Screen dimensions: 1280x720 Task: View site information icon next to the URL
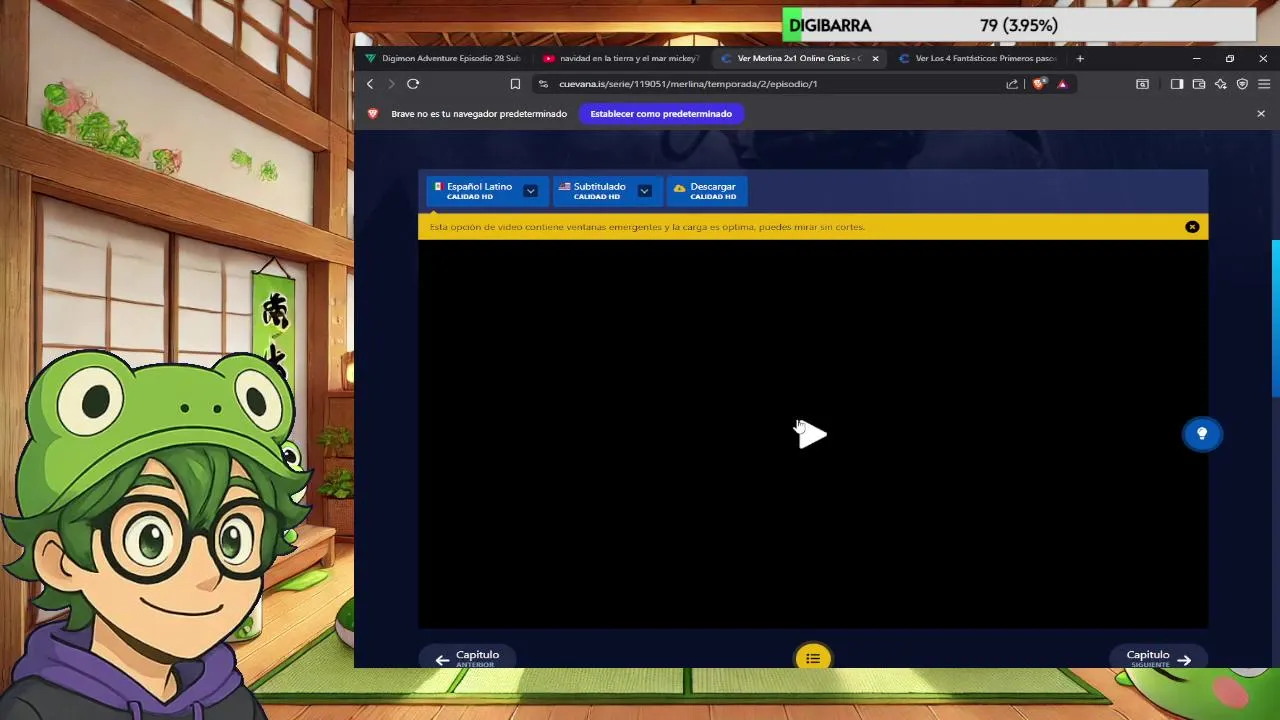click(x=543, y=84)
